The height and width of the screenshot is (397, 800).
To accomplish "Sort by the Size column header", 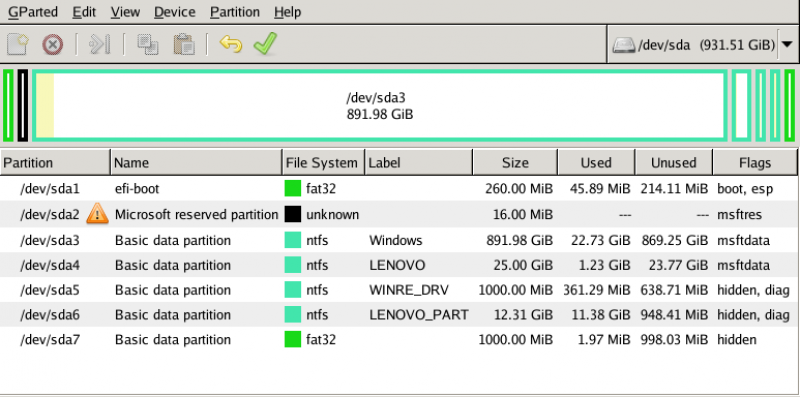I will click(x=515, y=163).
